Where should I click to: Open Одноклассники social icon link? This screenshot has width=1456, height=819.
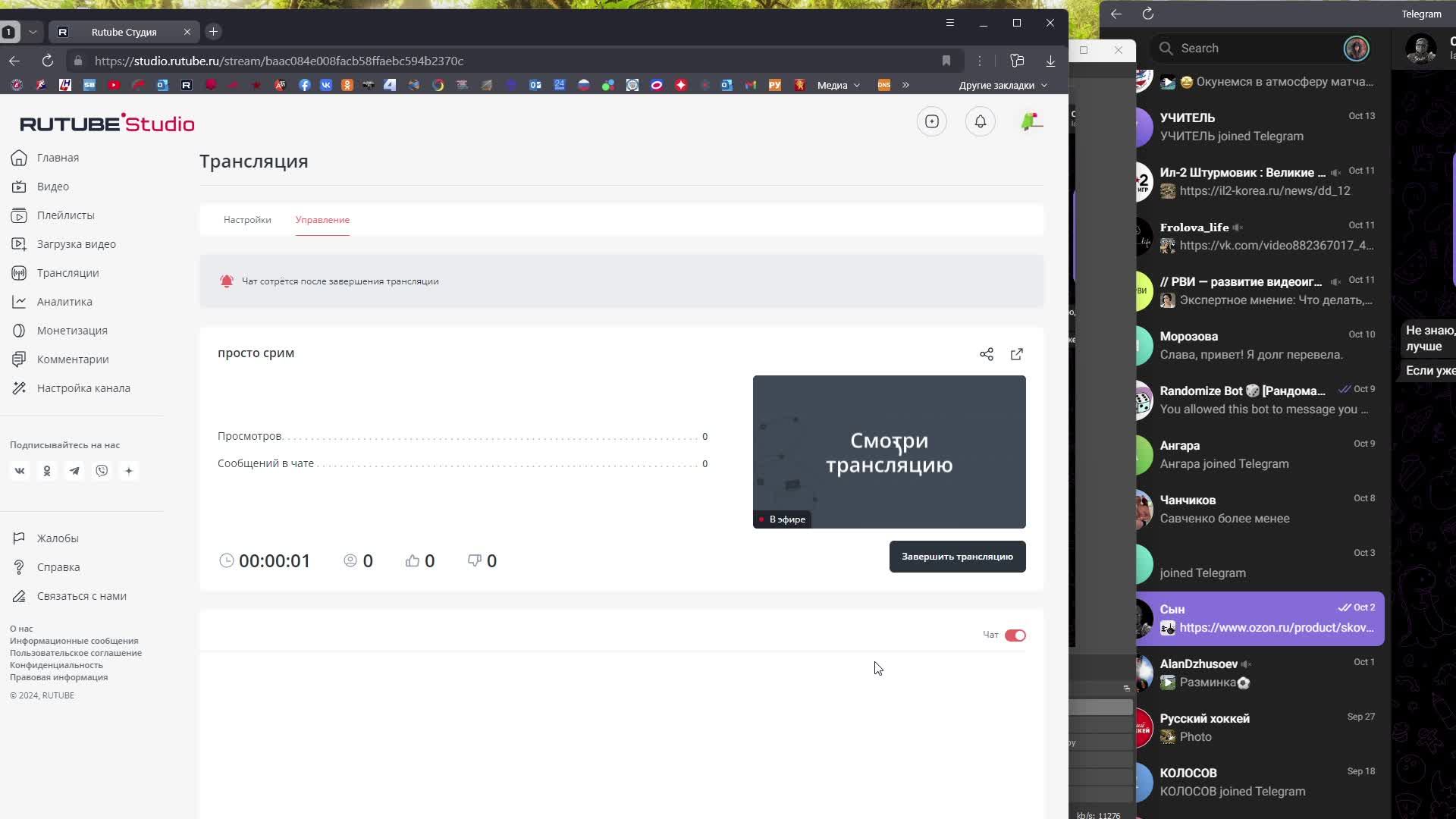pyautogui.click(x=47, y=470)
